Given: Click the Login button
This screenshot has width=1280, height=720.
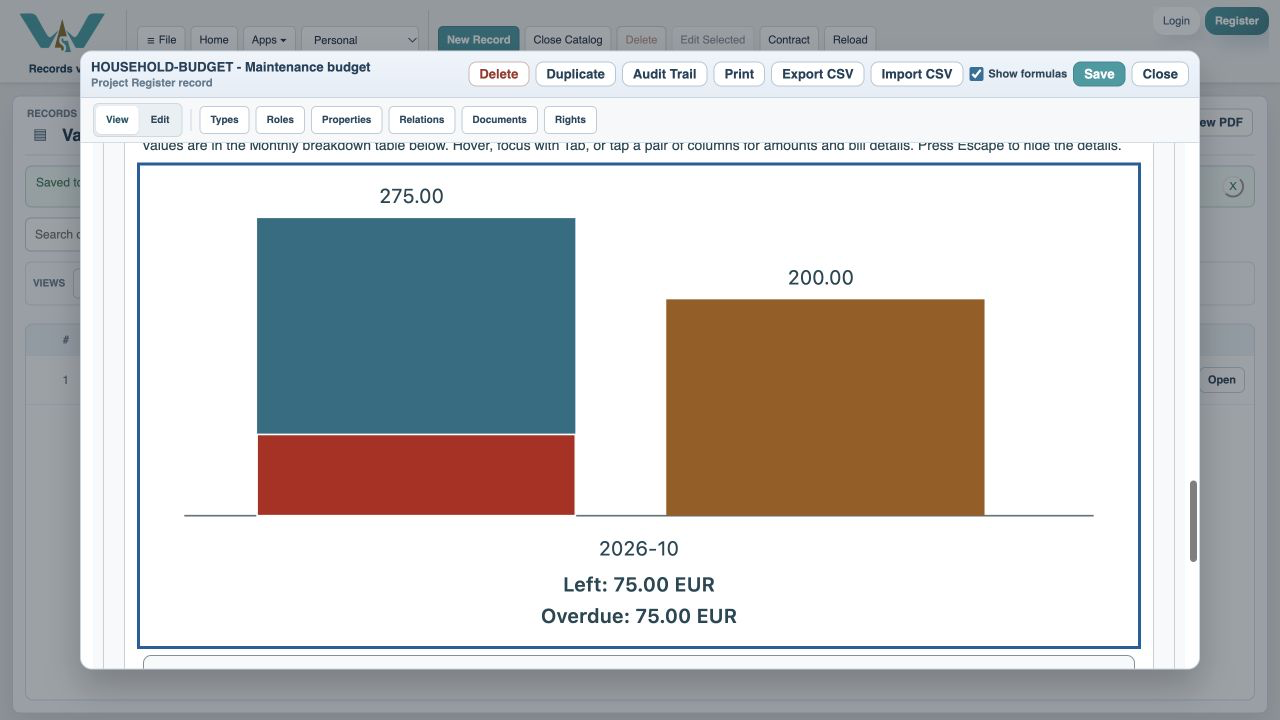Looking at the screenshot, I should tap(1176, 21).
